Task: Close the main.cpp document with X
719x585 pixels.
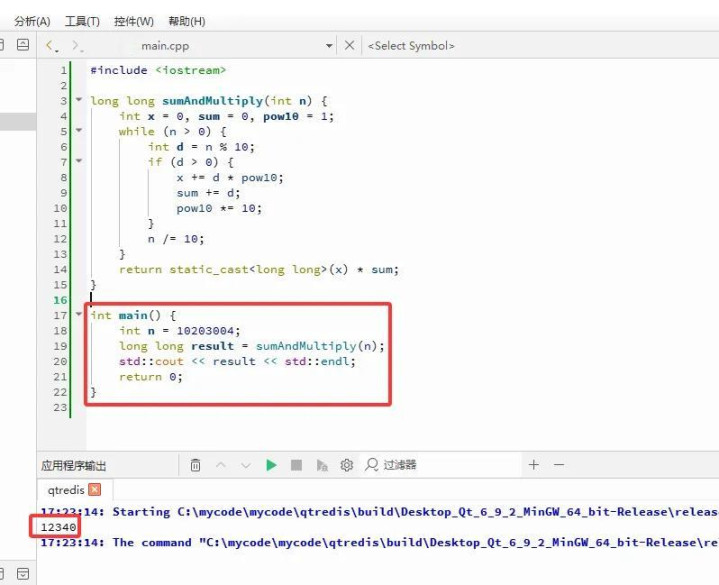Action: coord(349,45)
